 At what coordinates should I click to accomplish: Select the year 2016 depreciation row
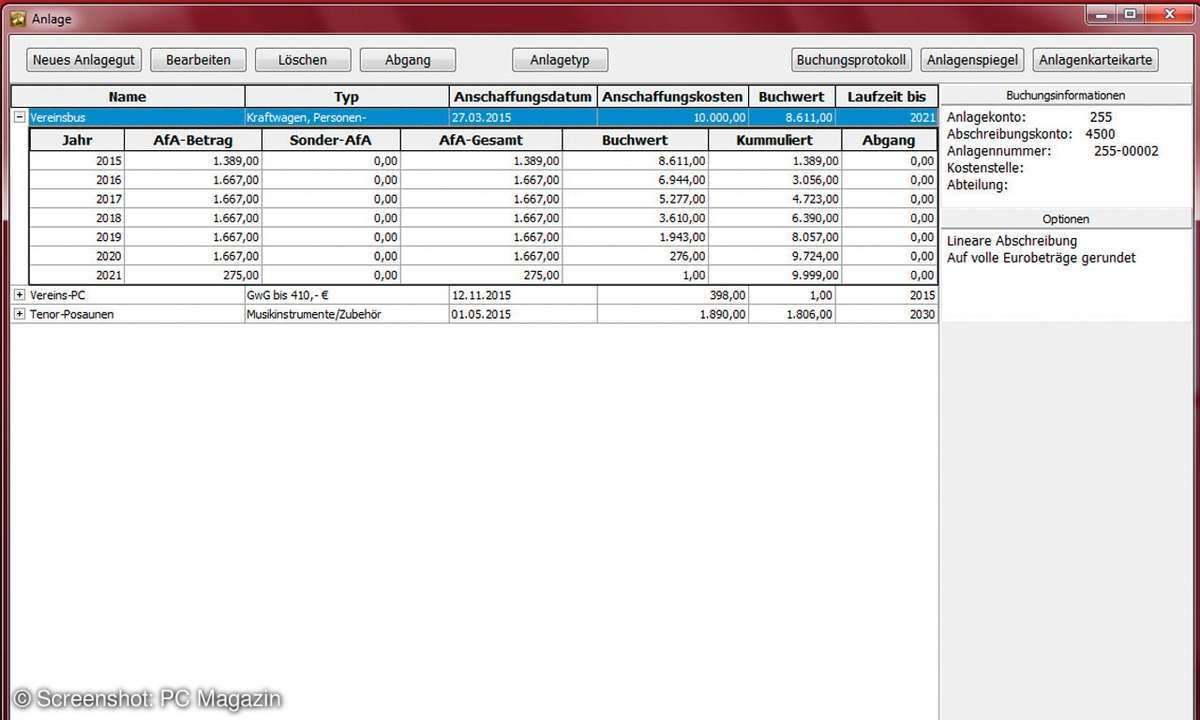pyautogui.click(x=483, y=180)
